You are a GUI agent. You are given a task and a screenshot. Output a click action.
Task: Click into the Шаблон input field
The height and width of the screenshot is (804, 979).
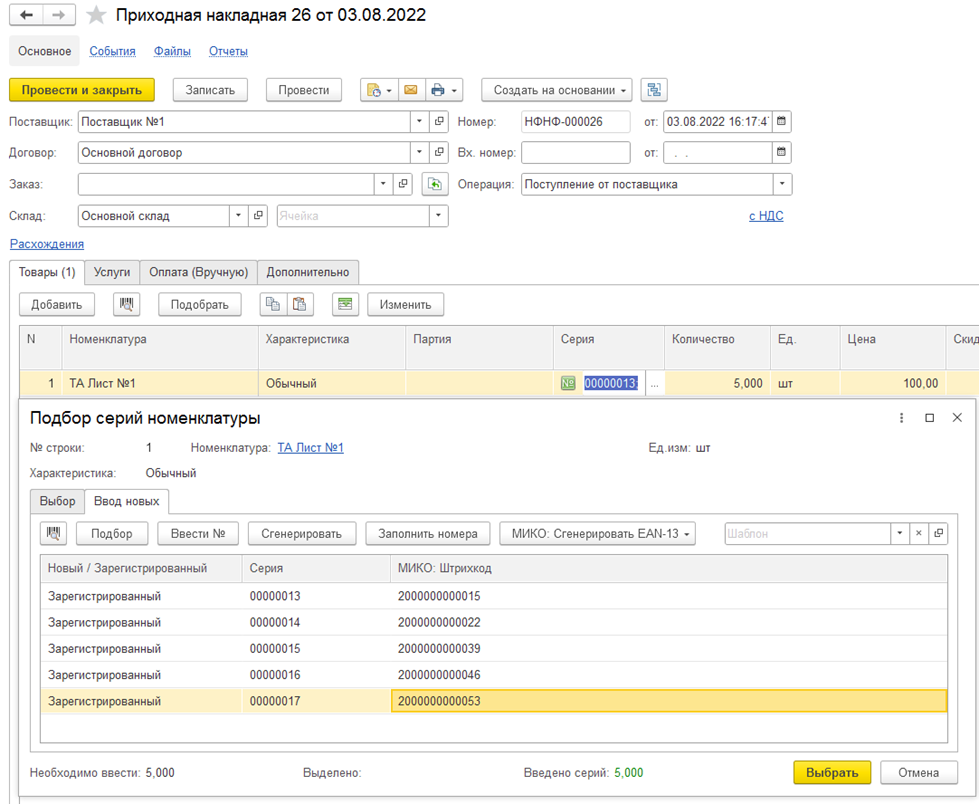tap(807, 534)
